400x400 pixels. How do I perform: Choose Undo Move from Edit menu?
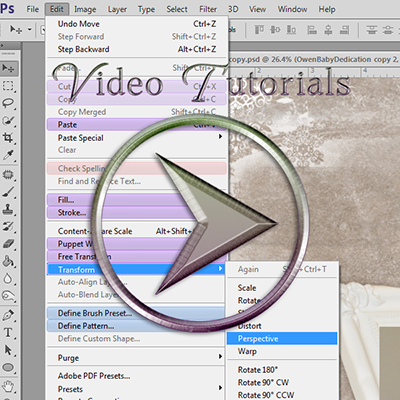[x=137, y=24]
